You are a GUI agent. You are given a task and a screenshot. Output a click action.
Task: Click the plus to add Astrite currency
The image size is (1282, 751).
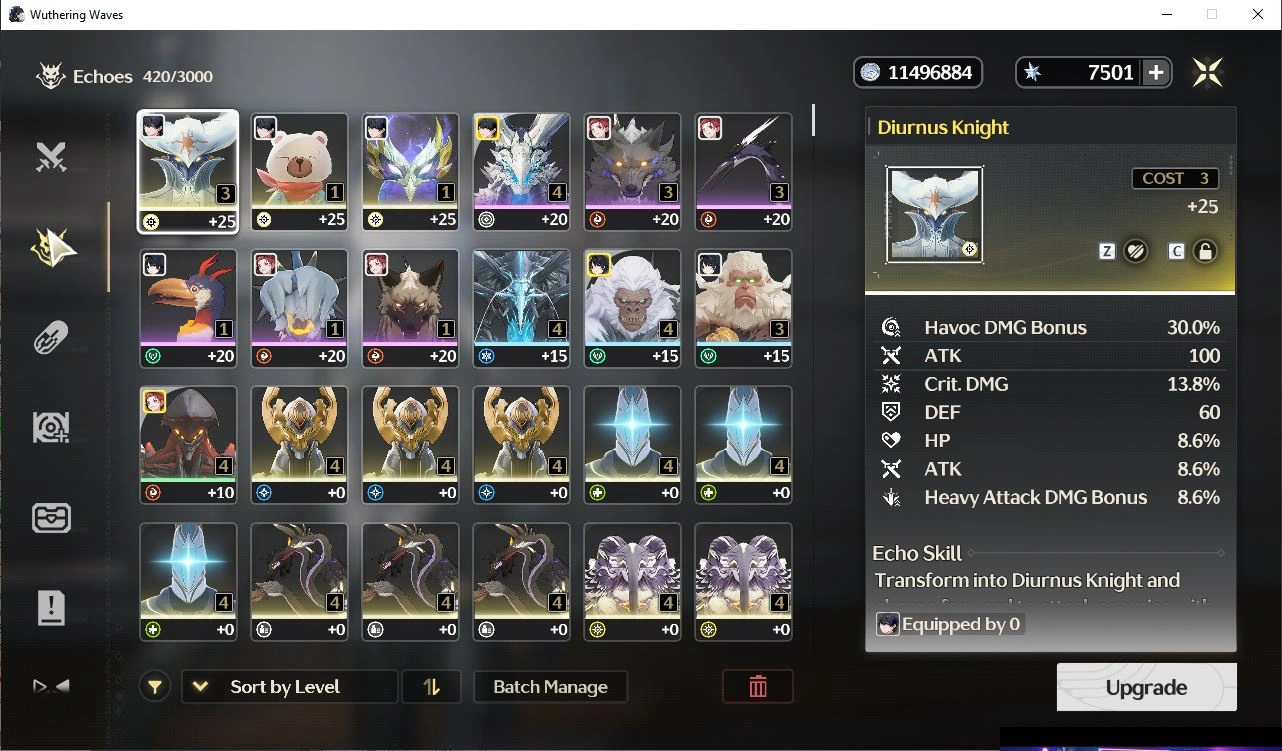pyautogui.click(x=1156, y=72)
